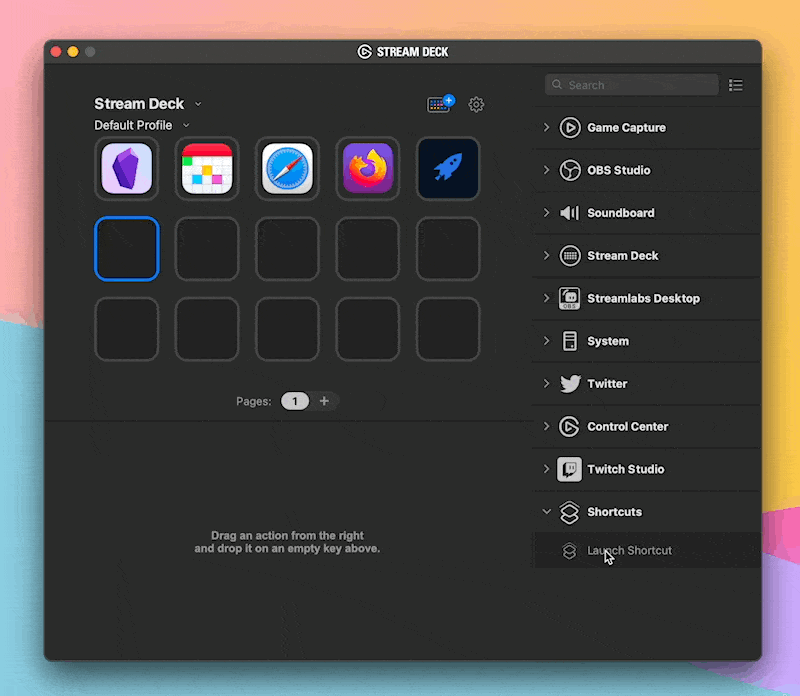Click the System category icon

coord(570,341)
